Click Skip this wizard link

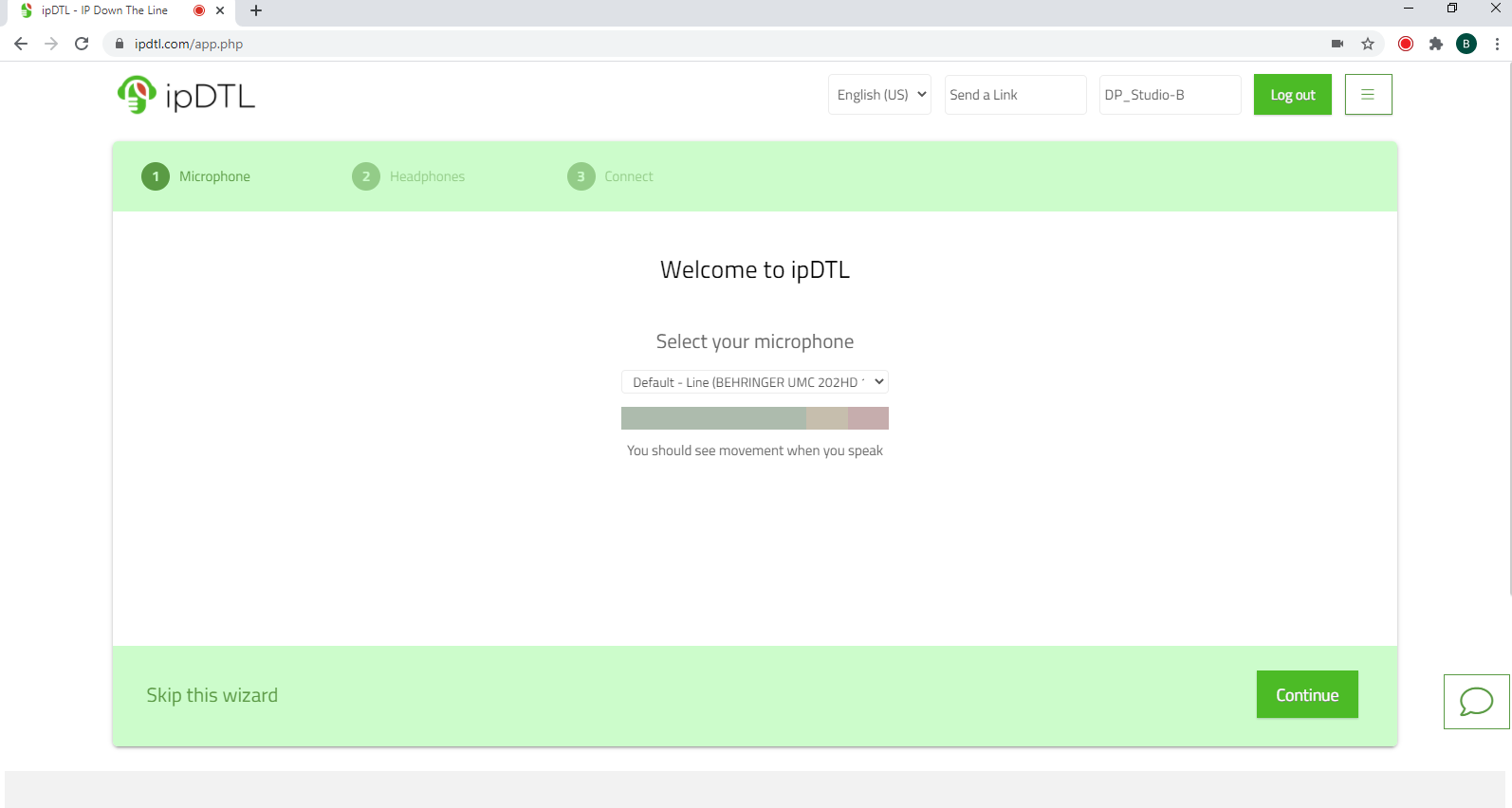(x=212, y=695)
